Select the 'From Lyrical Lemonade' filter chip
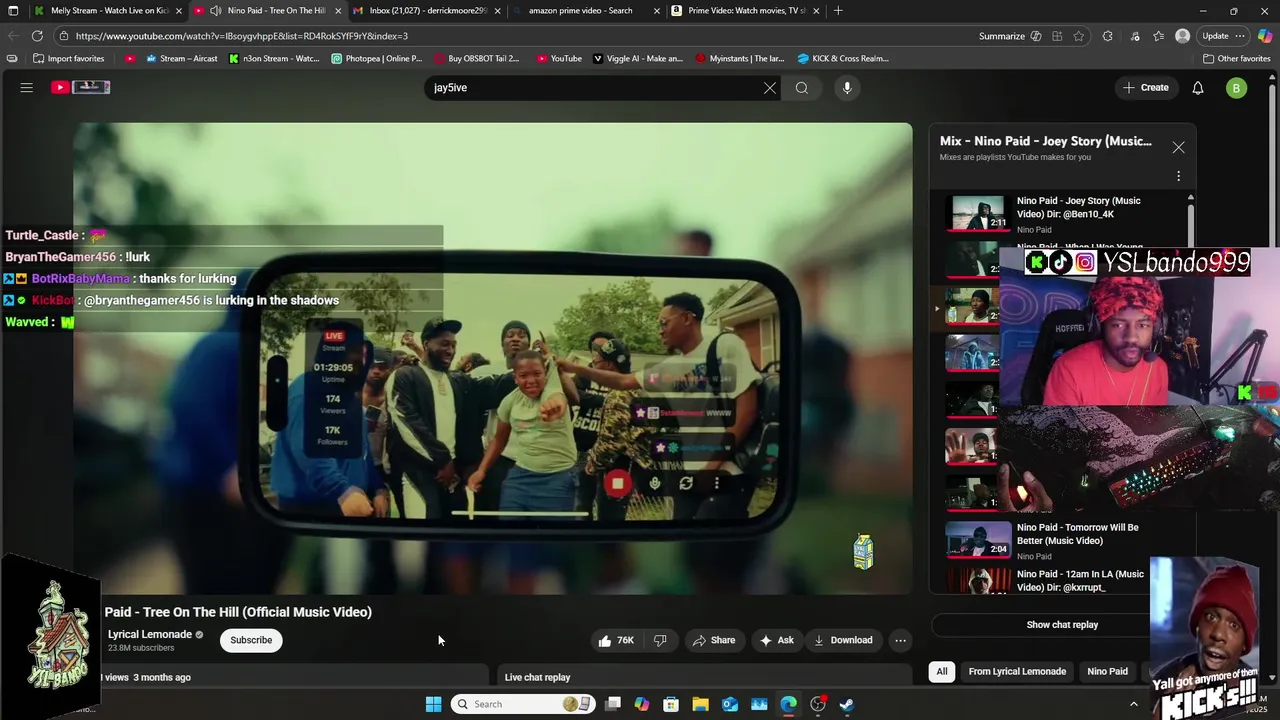Image resolution: width=1280 pixels, height=720 pixels. click(1017, 672)
